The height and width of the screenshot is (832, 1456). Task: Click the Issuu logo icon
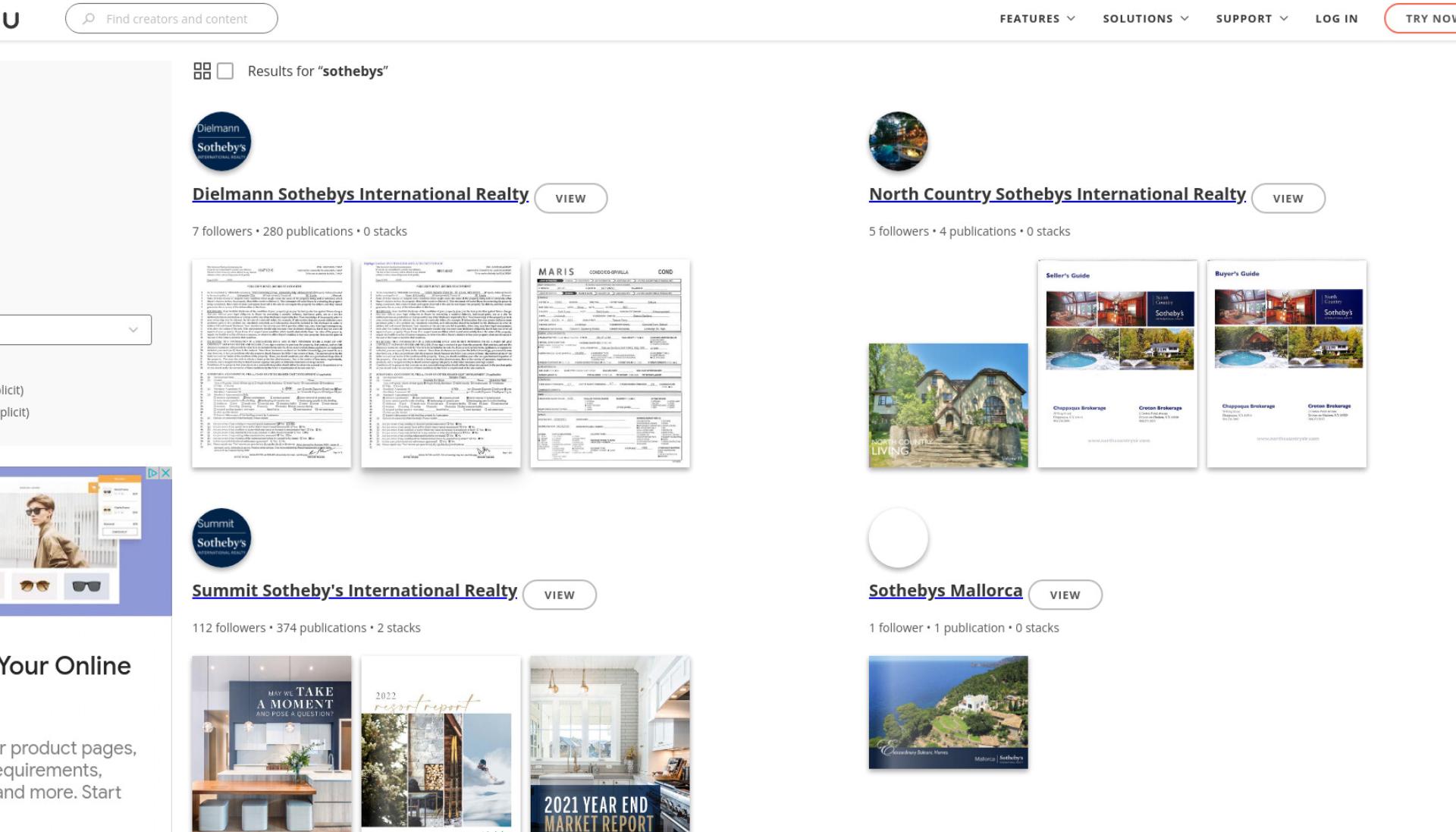(10, 19)
